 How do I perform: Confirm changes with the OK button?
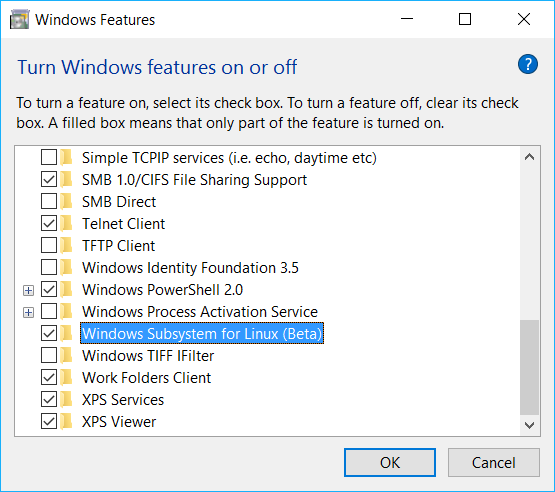390,463
